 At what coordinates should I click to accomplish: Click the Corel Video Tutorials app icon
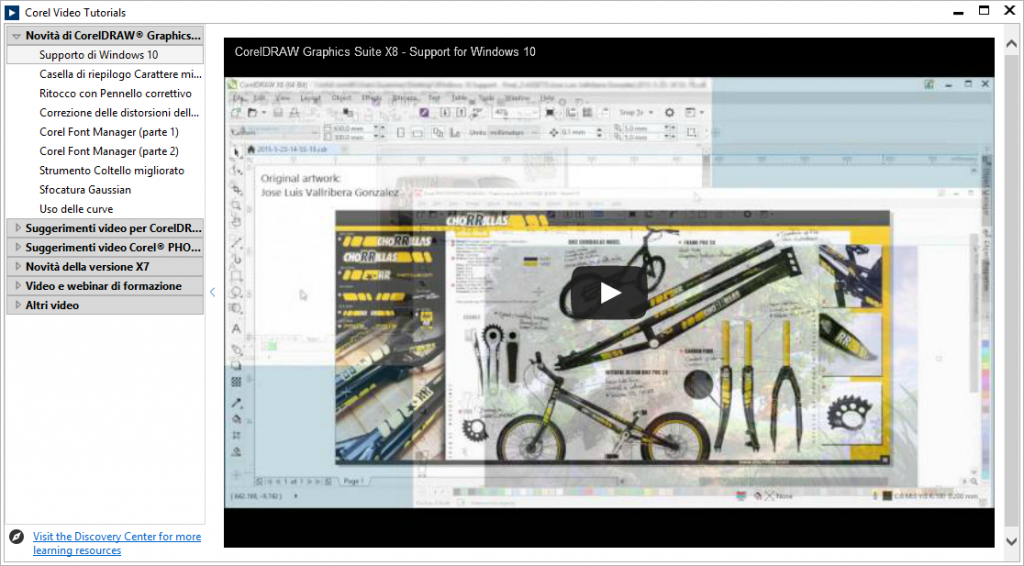coord(12,12)
